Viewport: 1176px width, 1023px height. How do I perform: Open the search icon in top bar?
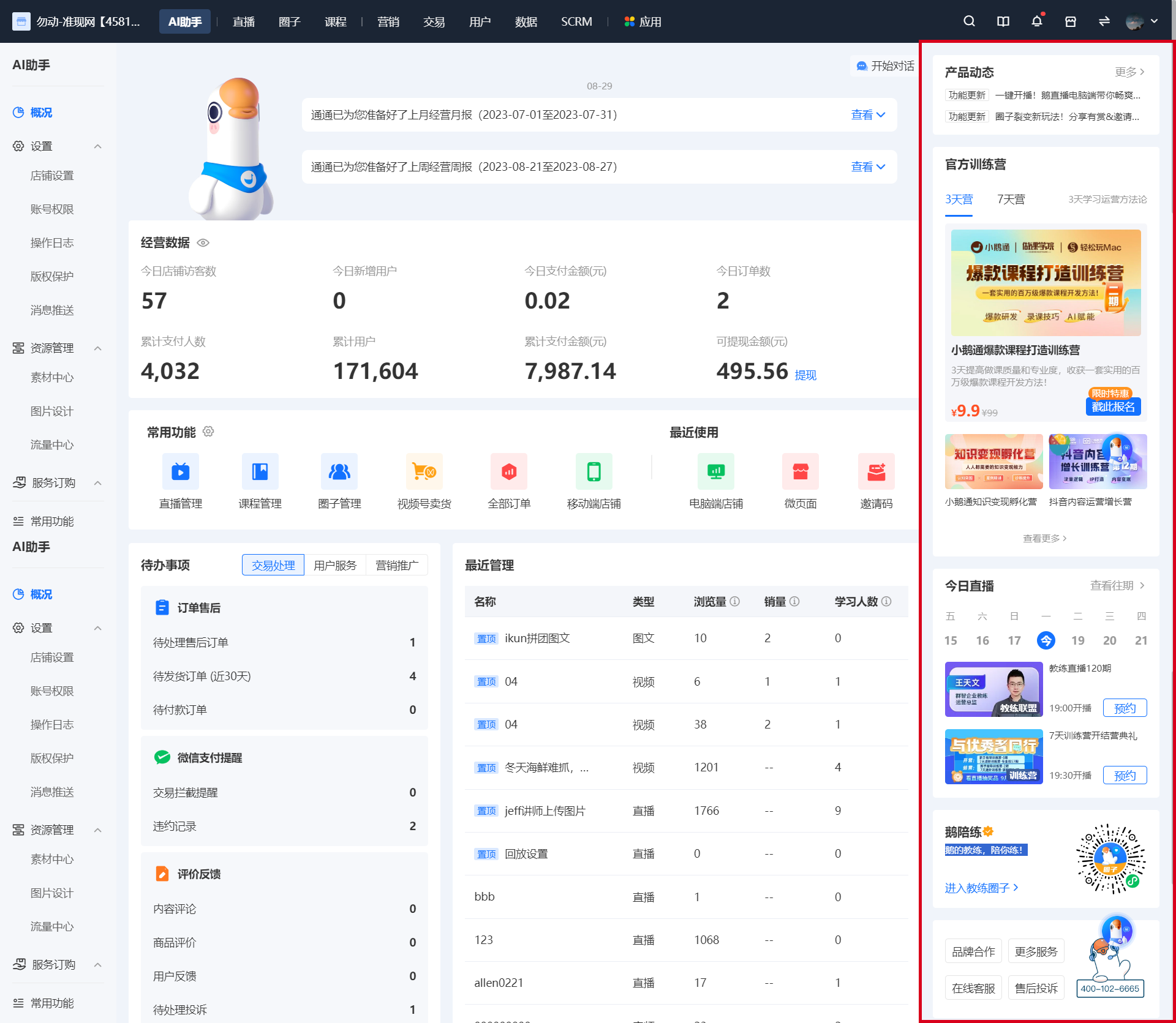(969, 21)
